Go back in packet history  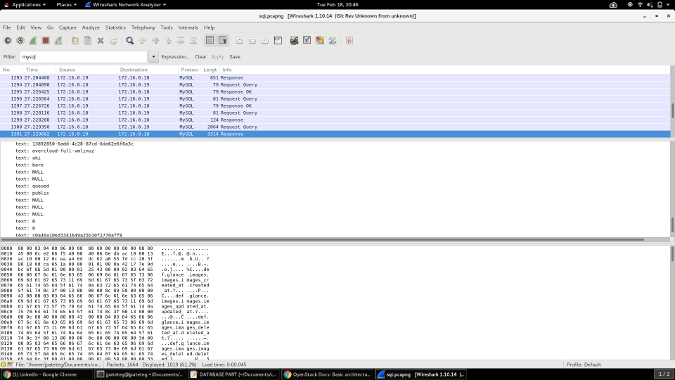click(142, 40)
